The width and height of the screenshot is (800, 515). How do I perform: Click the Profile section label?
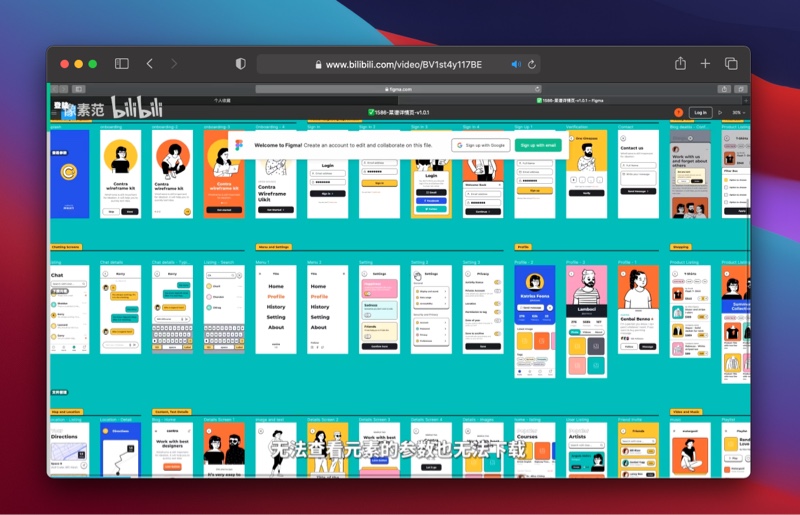523,247
